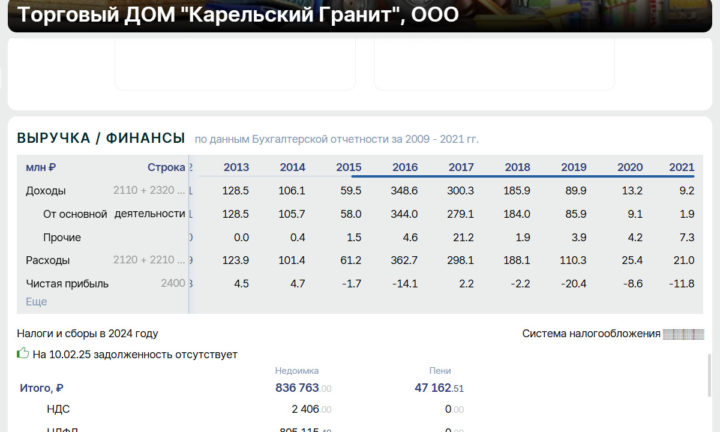
Task: Select the 'Итого, ₽' totals row label
Action: pos(42,388)
